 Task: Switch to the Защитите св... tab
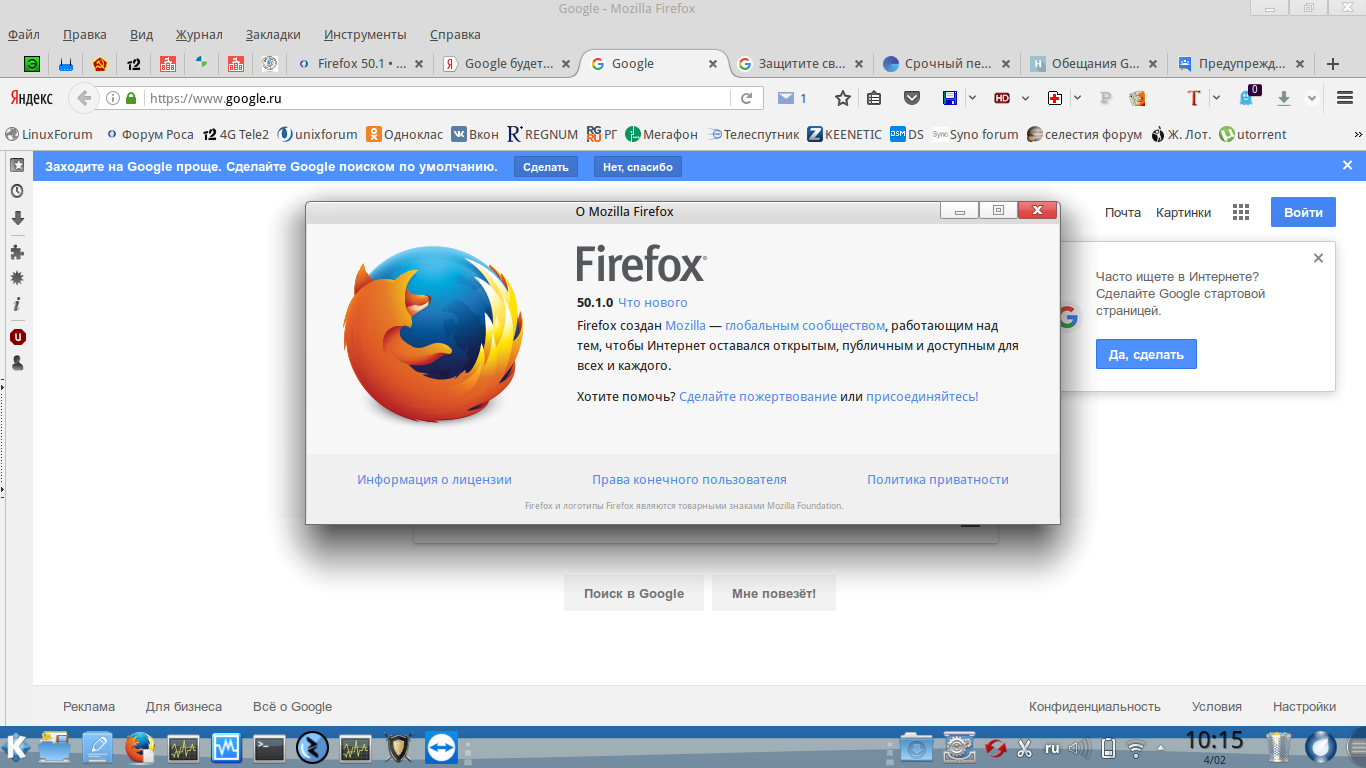[x=801, y=64]
